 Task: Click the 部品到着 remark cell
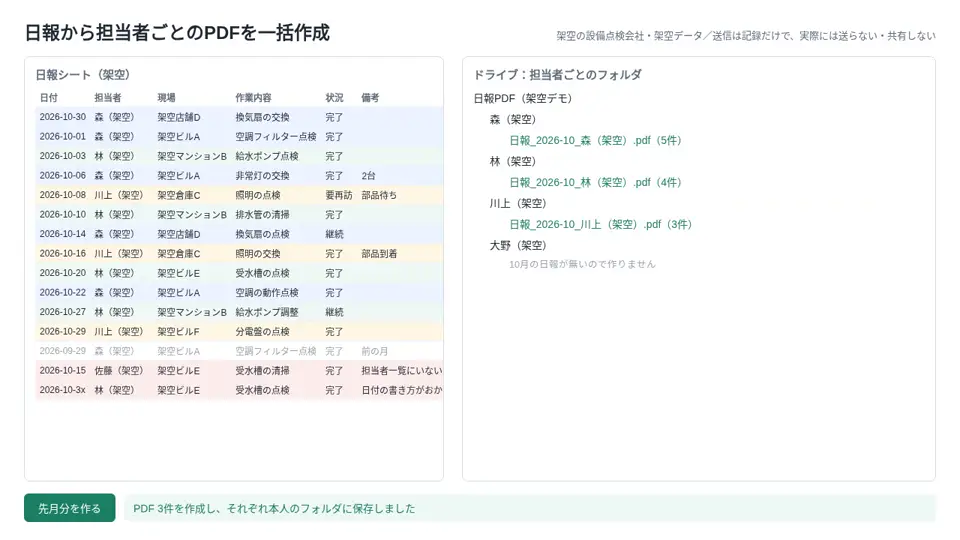[x=379, y=253]
